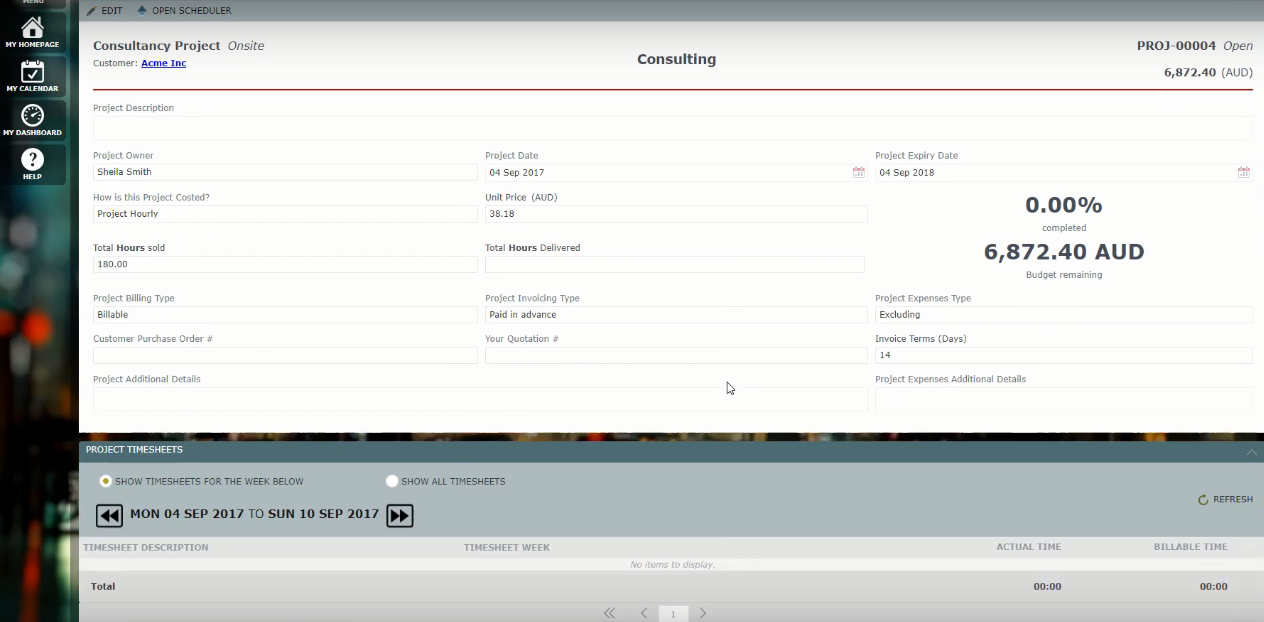Click the Unit Price field 38.18

(x=676, y=214)
